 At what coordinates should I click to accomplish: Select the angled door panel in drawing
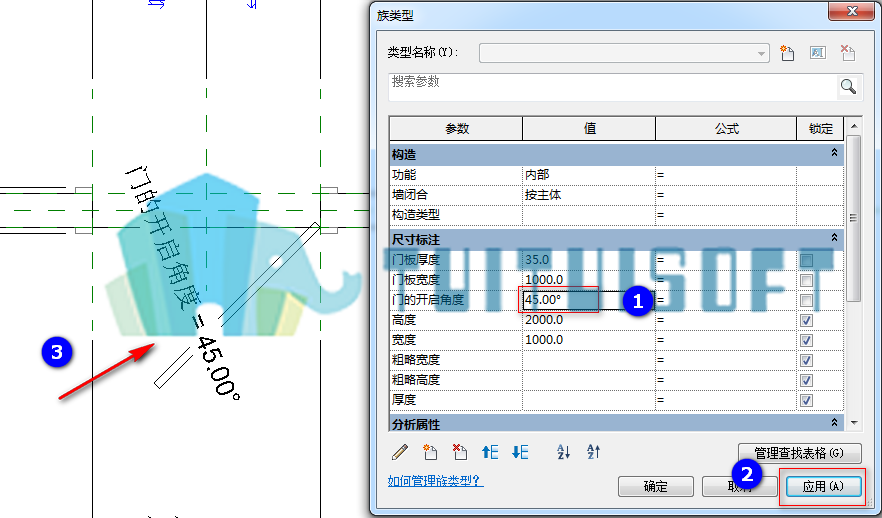pos(237,305)
